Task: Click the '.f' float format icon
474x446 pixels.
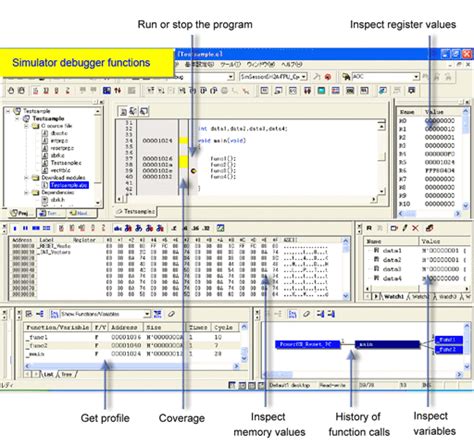Action: (x=174, y=228)
